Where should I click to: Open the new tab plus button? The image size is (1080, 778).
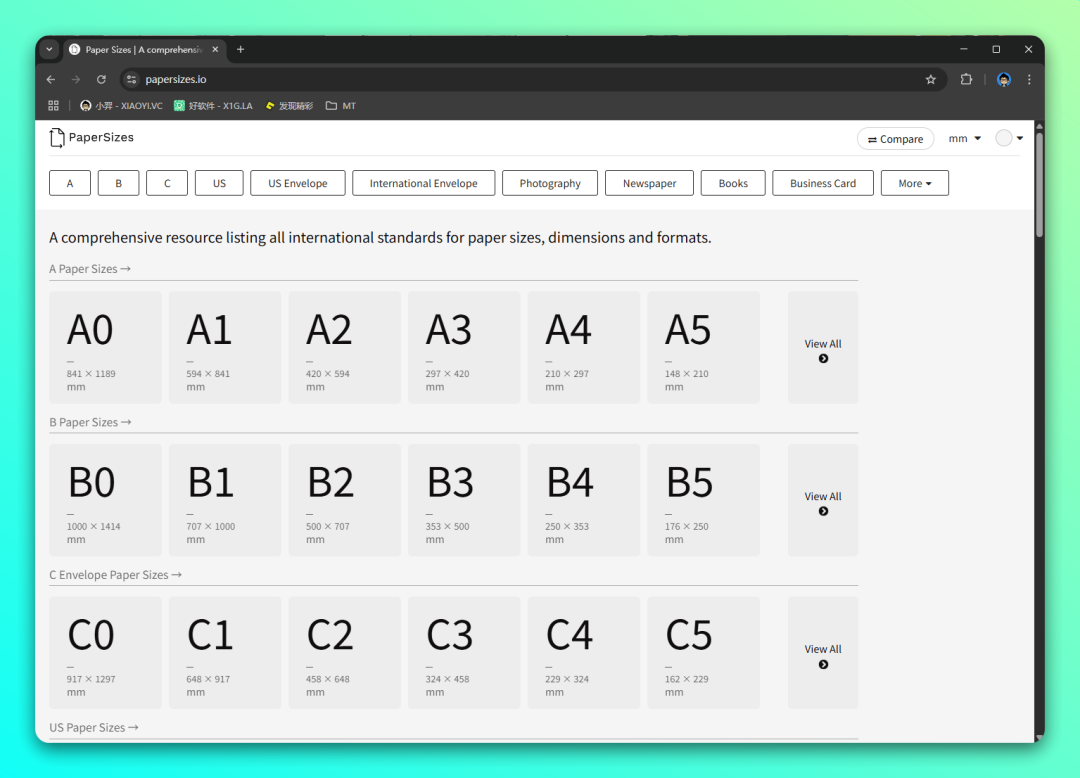click(x=240, y=49)
